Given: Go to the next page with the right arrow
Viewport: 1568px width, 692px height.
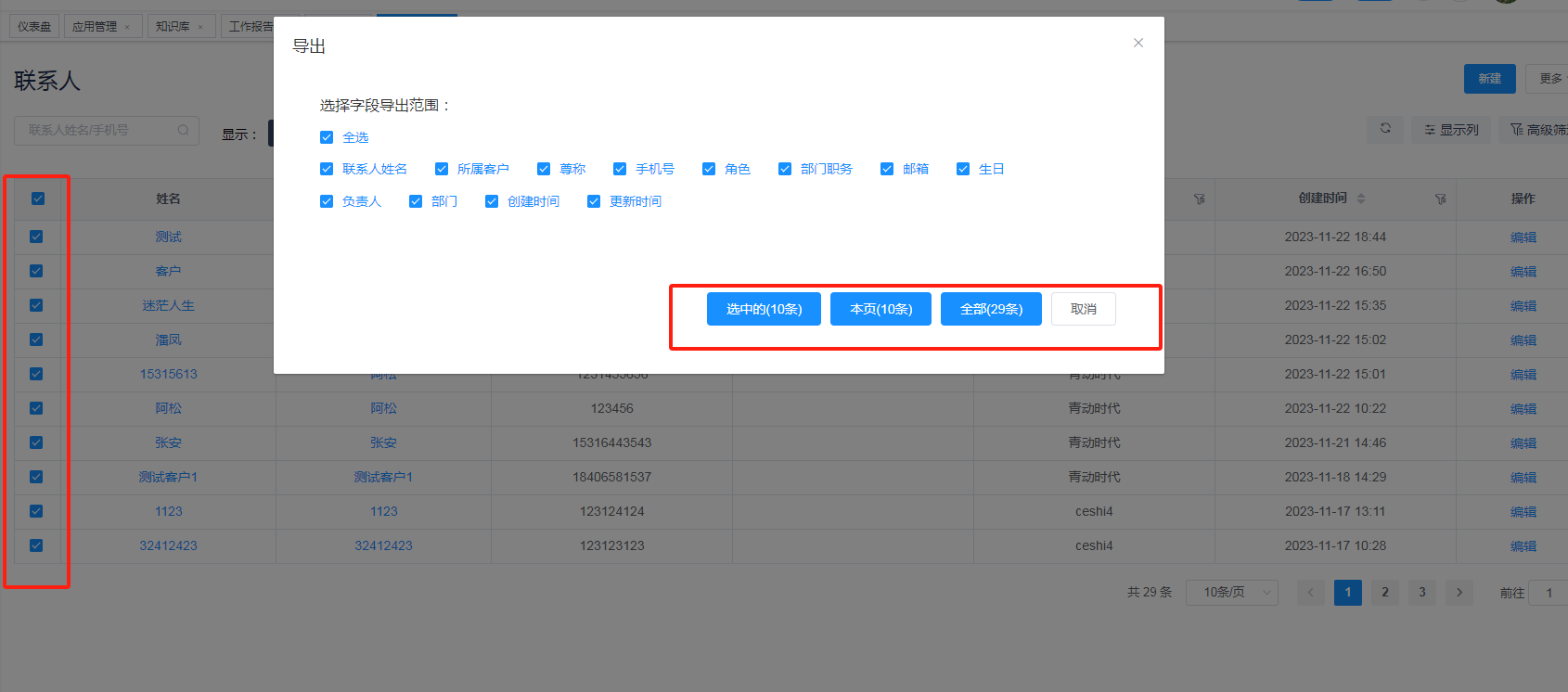Looking at the screenshot, I should [1459, 592].
